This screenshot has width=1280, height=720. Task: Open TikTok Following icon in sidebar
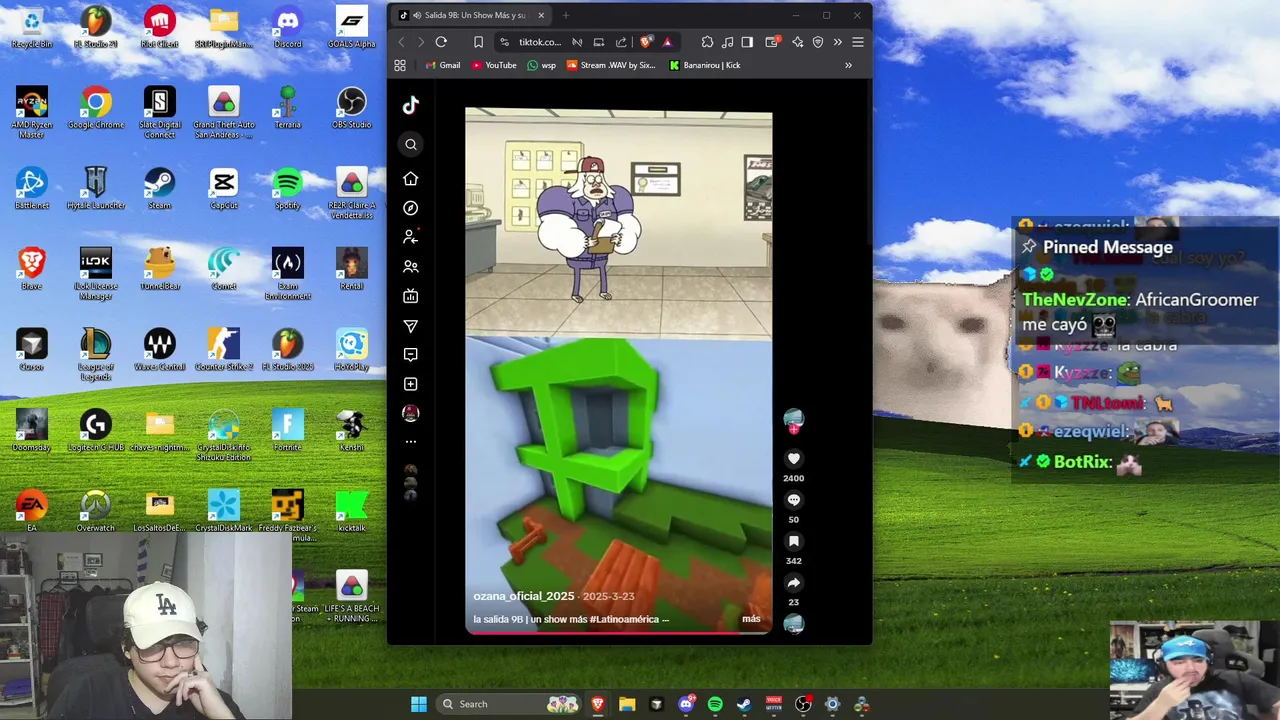[410, 237]
